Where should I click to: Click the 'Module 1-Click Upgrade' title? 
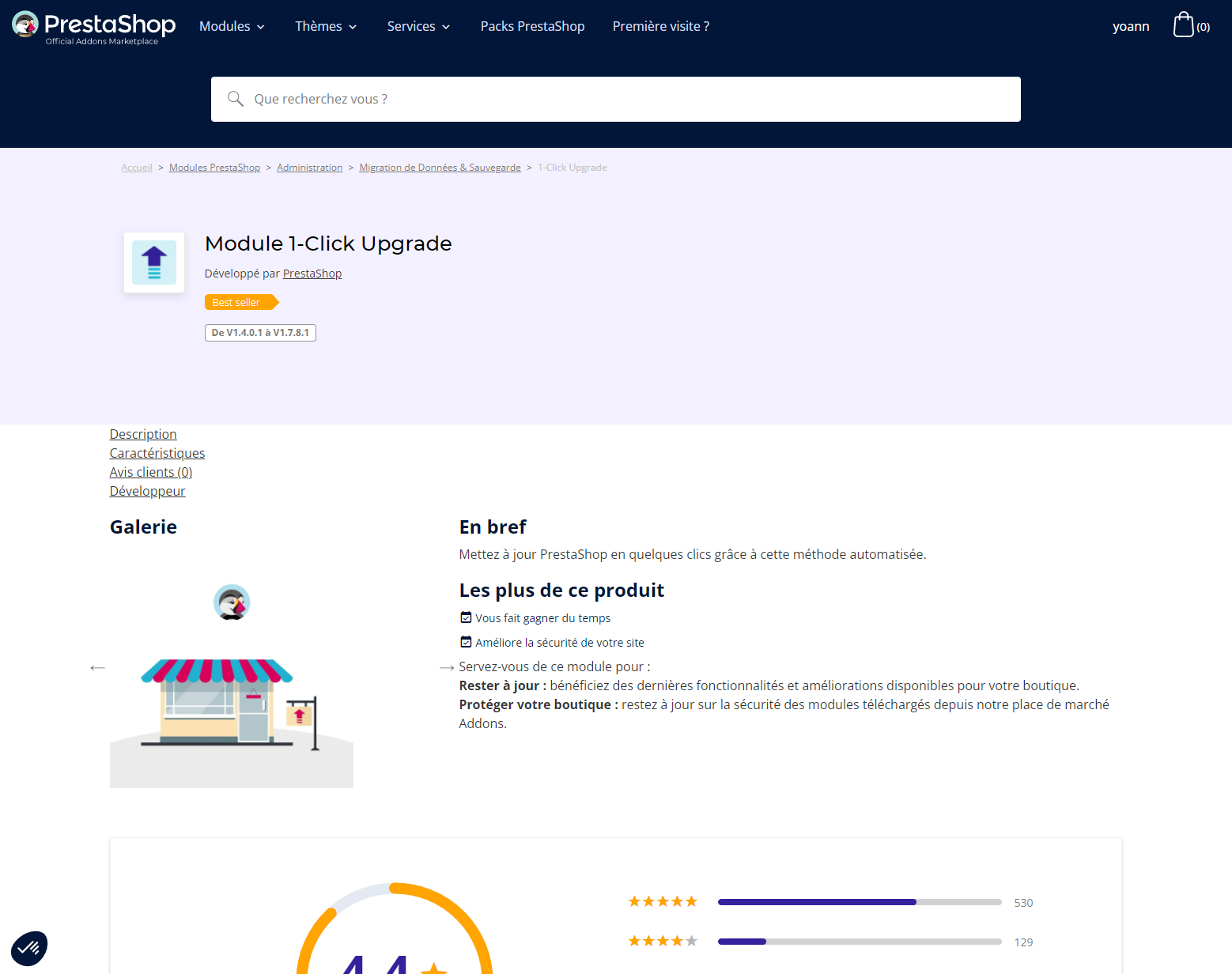pyautogui.click(x=328, y=243)
